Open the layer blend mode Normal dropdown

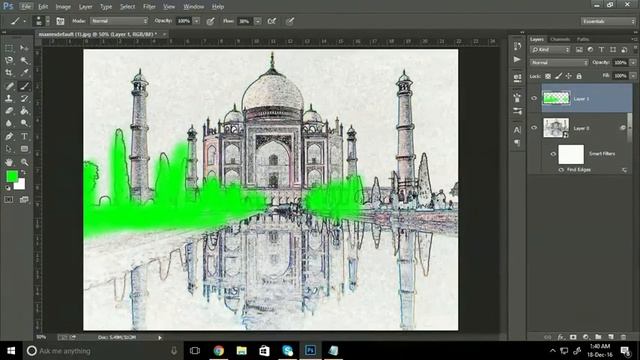tap(559, 62)
